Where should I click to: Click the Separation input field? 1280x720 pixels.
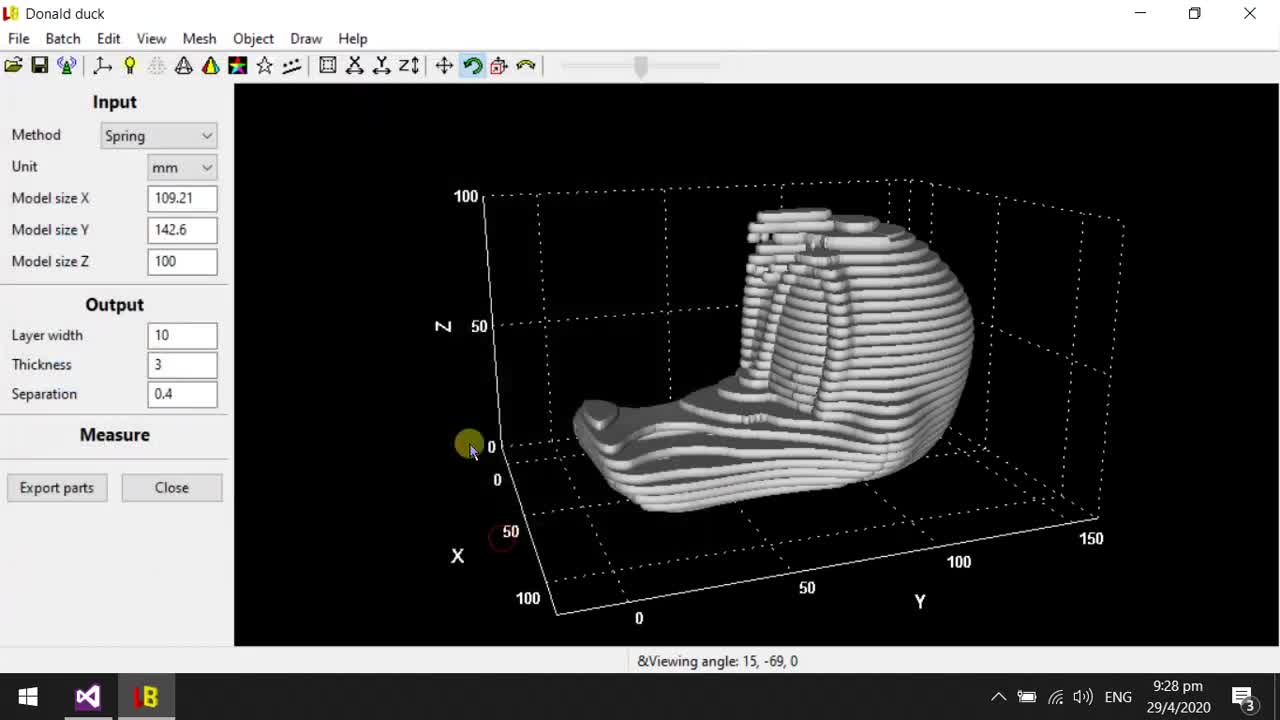click(182, 394)
